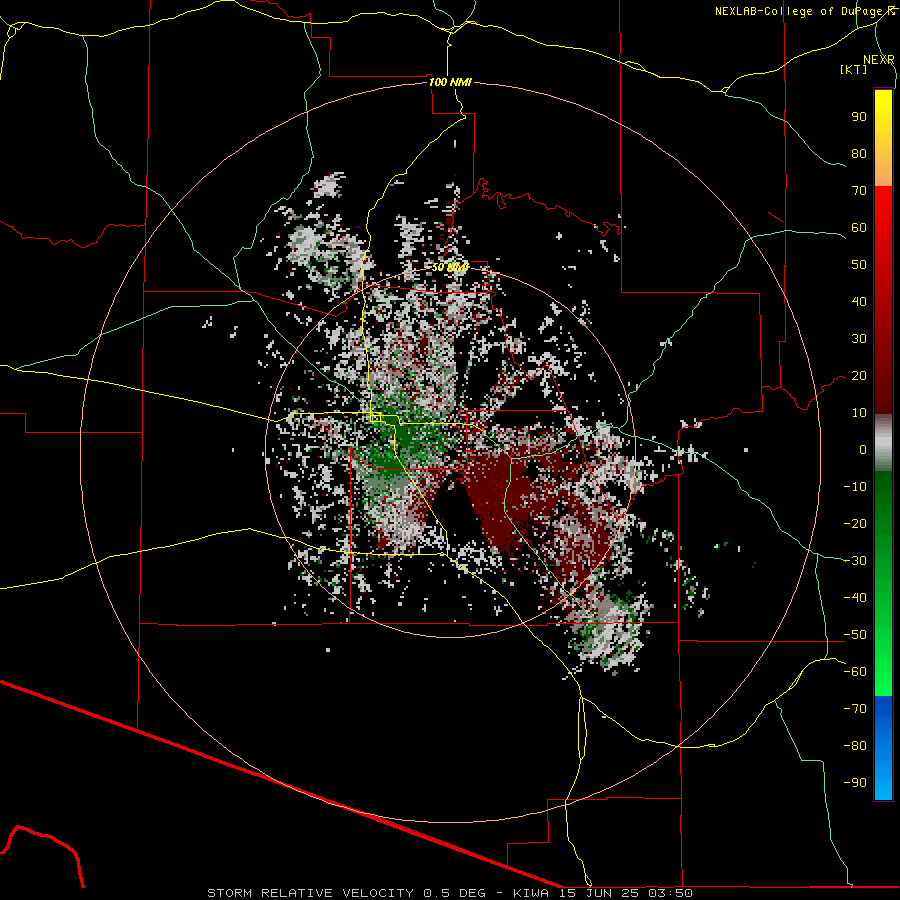Click the KIWA station identifier

click(530, 893)
